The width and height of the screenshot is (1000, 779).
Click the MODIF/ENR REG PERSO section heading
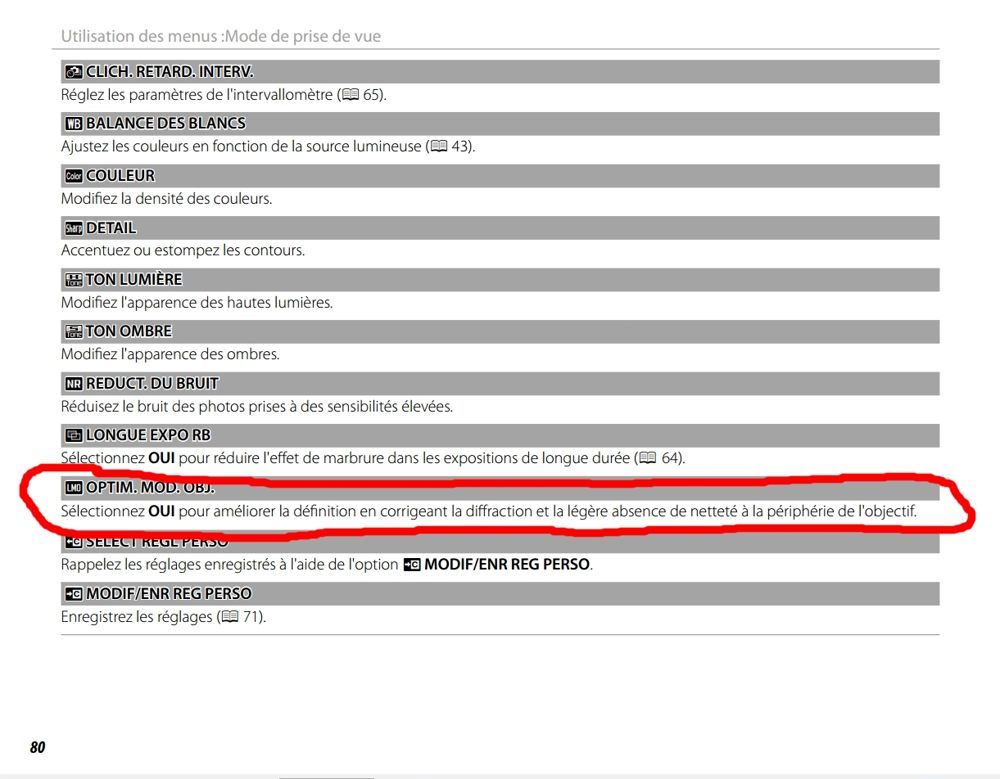(x=169, y=594)
